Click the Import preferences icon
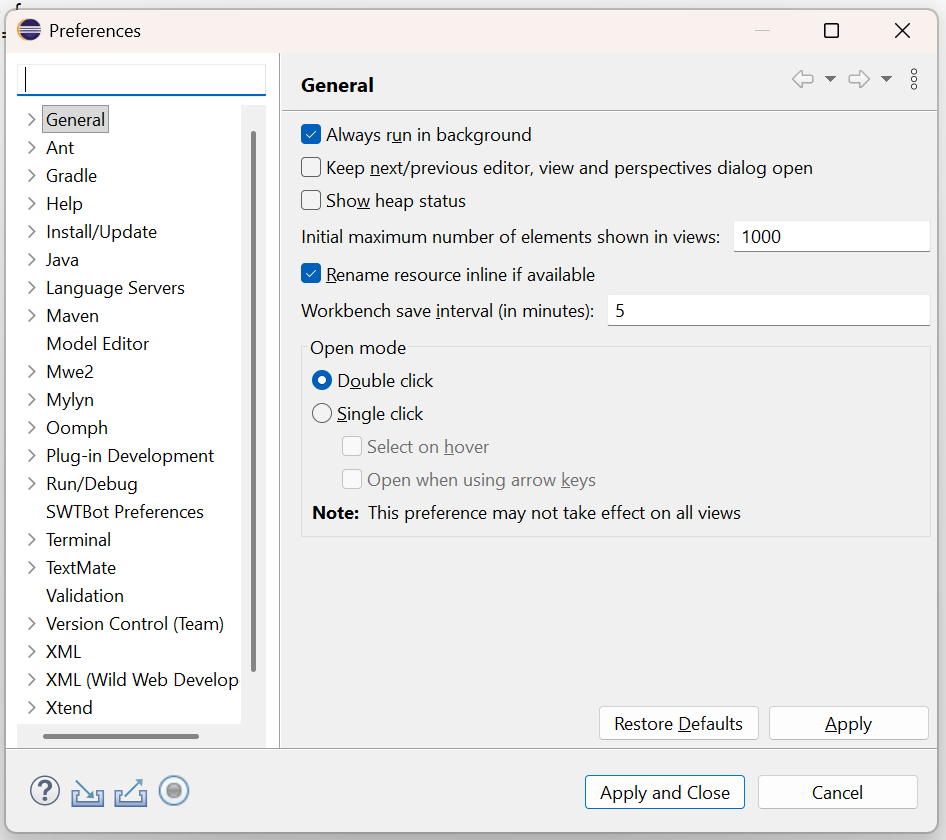 tap(88, 792)
